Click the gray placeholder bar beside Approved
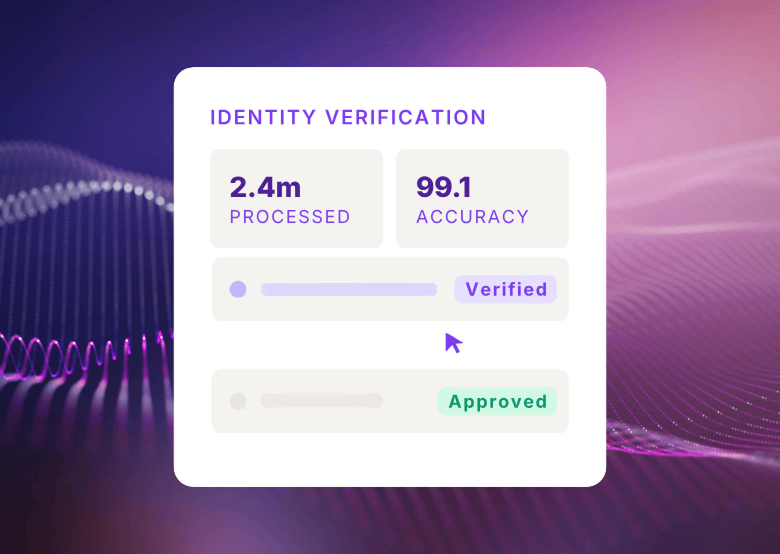The image size is (780, 554). pyautogui.click(x=321, y=401)
